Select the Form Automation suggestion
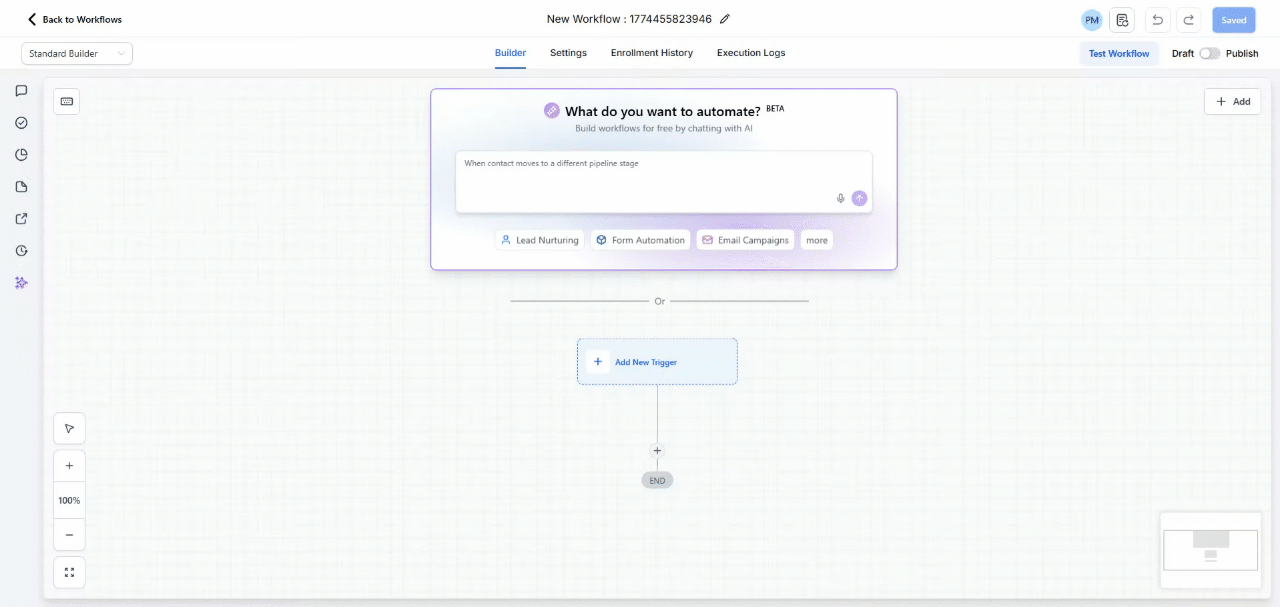This screenshot has height=607, width=1280. pos(641,240)
